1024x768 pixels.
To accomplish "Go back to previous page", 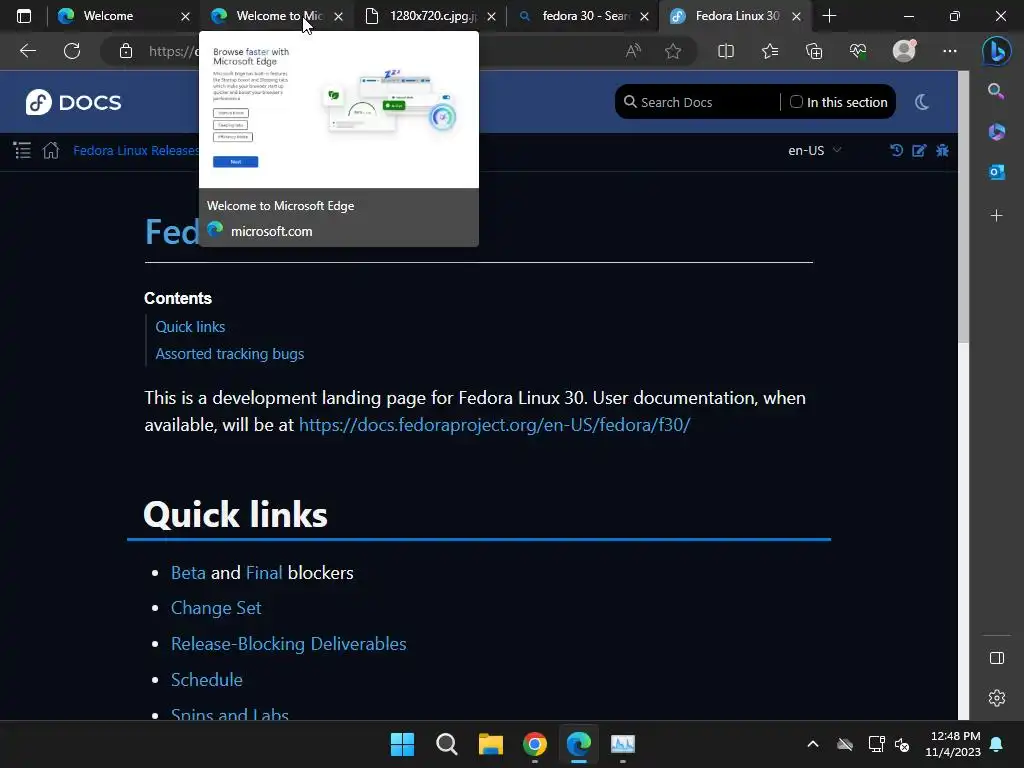I will click(x=27, y=51).
